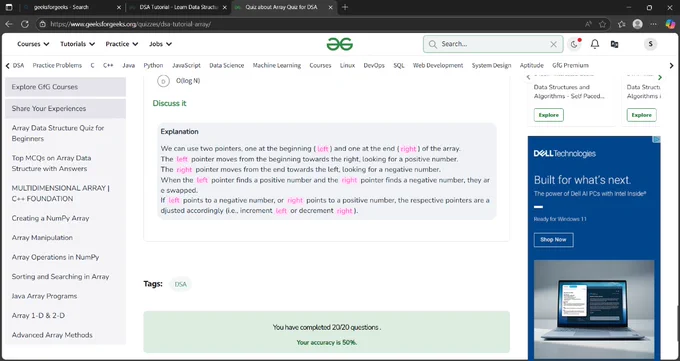Open language translate icon
This screenshot has height=361, width=680.
point(614,44)
